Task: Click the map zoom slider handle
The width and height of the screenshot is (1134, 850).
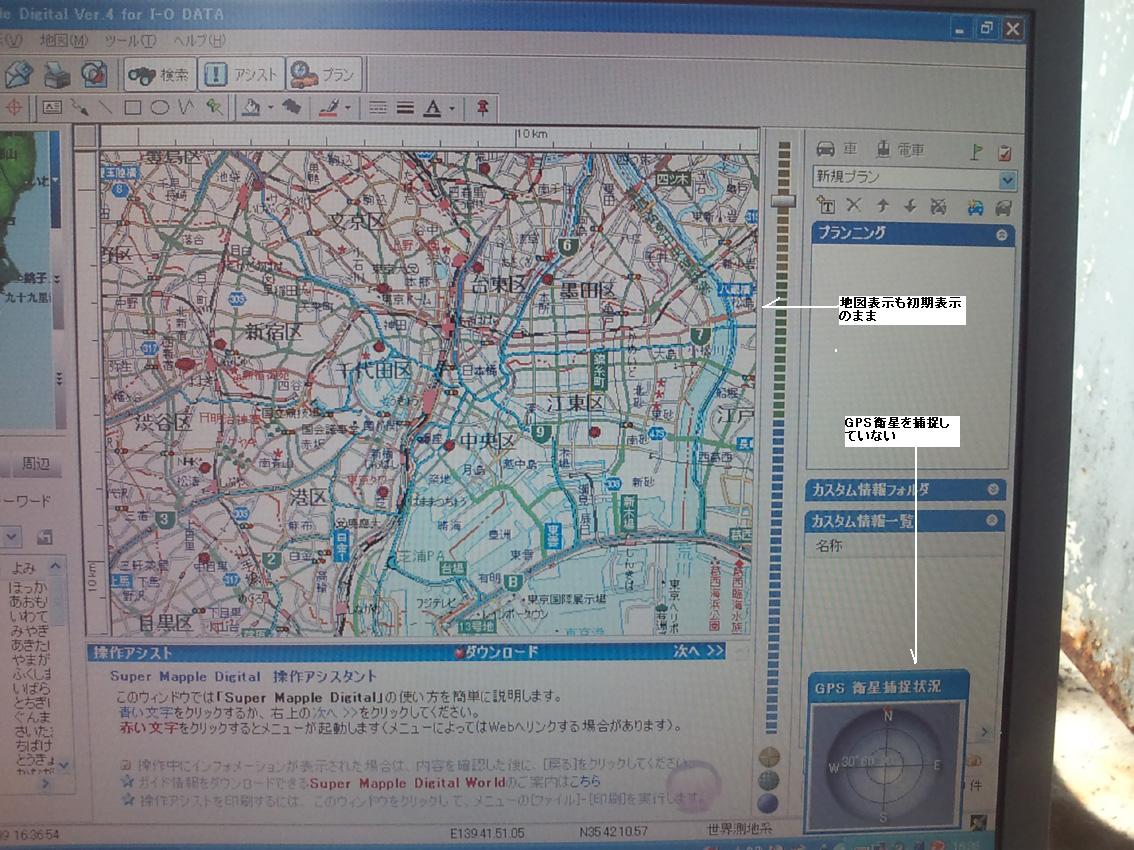Action: [x=783, y=200]
